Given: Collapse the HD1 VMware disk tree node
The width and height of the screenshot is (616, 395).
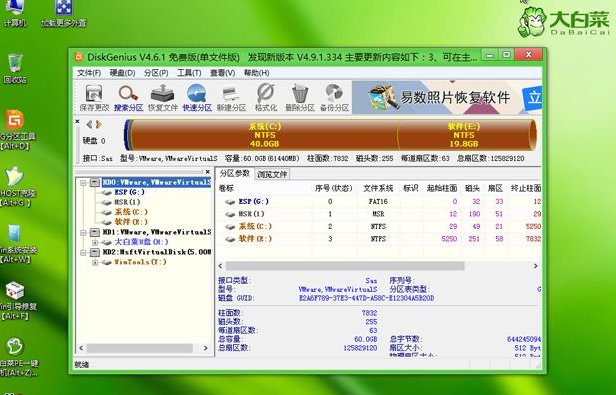Looking at the screenshot, I should [83, 233].
